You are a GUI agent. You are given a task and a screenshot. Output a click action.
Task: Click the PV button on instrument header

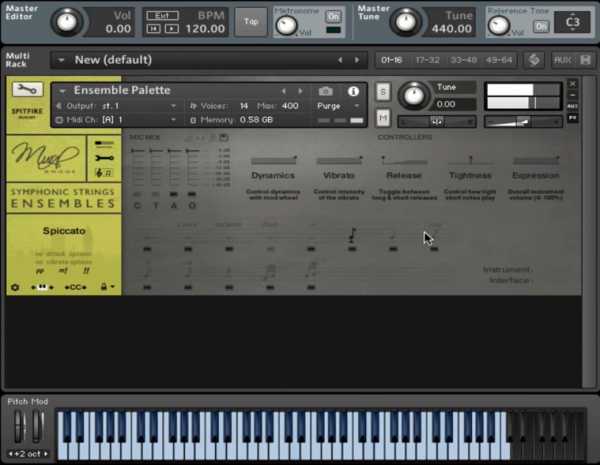pos(572,117)
